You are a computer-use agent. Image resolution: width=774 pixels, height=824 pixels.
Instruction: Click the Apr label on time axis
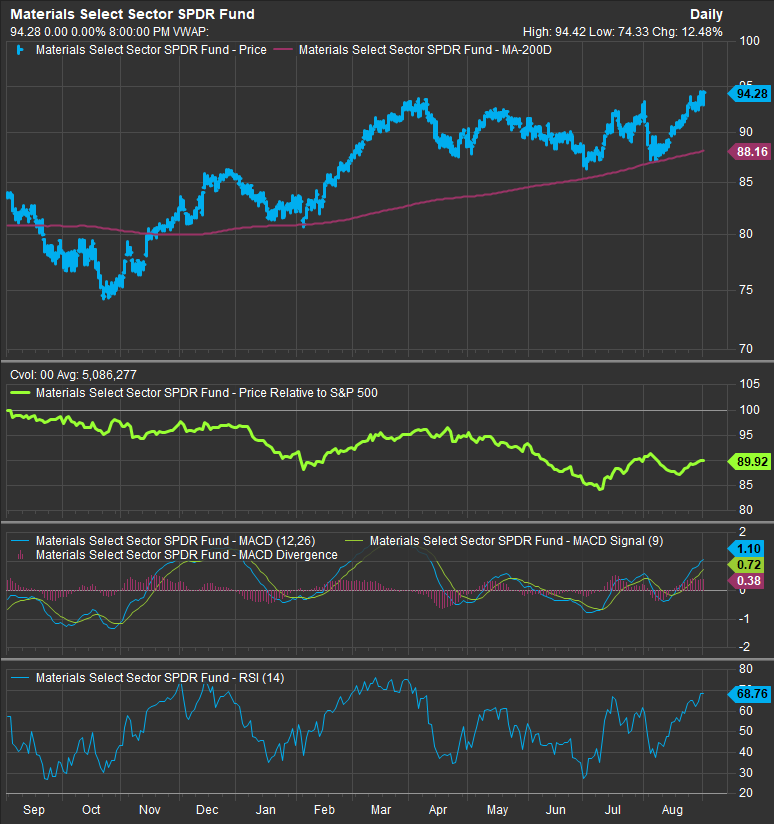click(438, 810)
